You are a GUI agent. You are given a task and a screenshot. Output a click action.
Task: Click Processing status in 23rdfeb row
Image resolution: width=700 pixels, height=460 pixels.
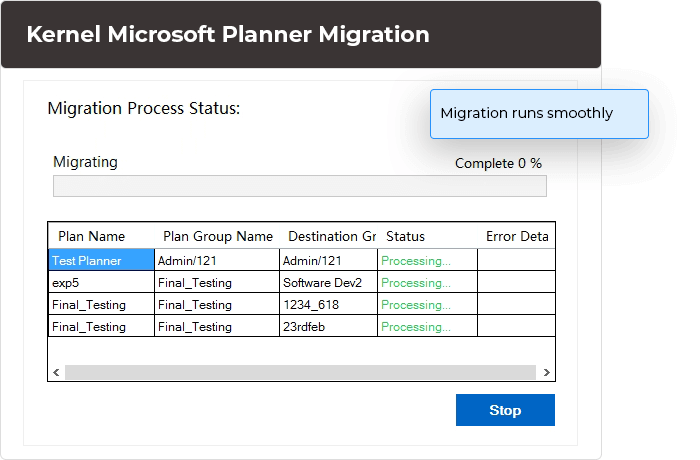click(428, 326)
